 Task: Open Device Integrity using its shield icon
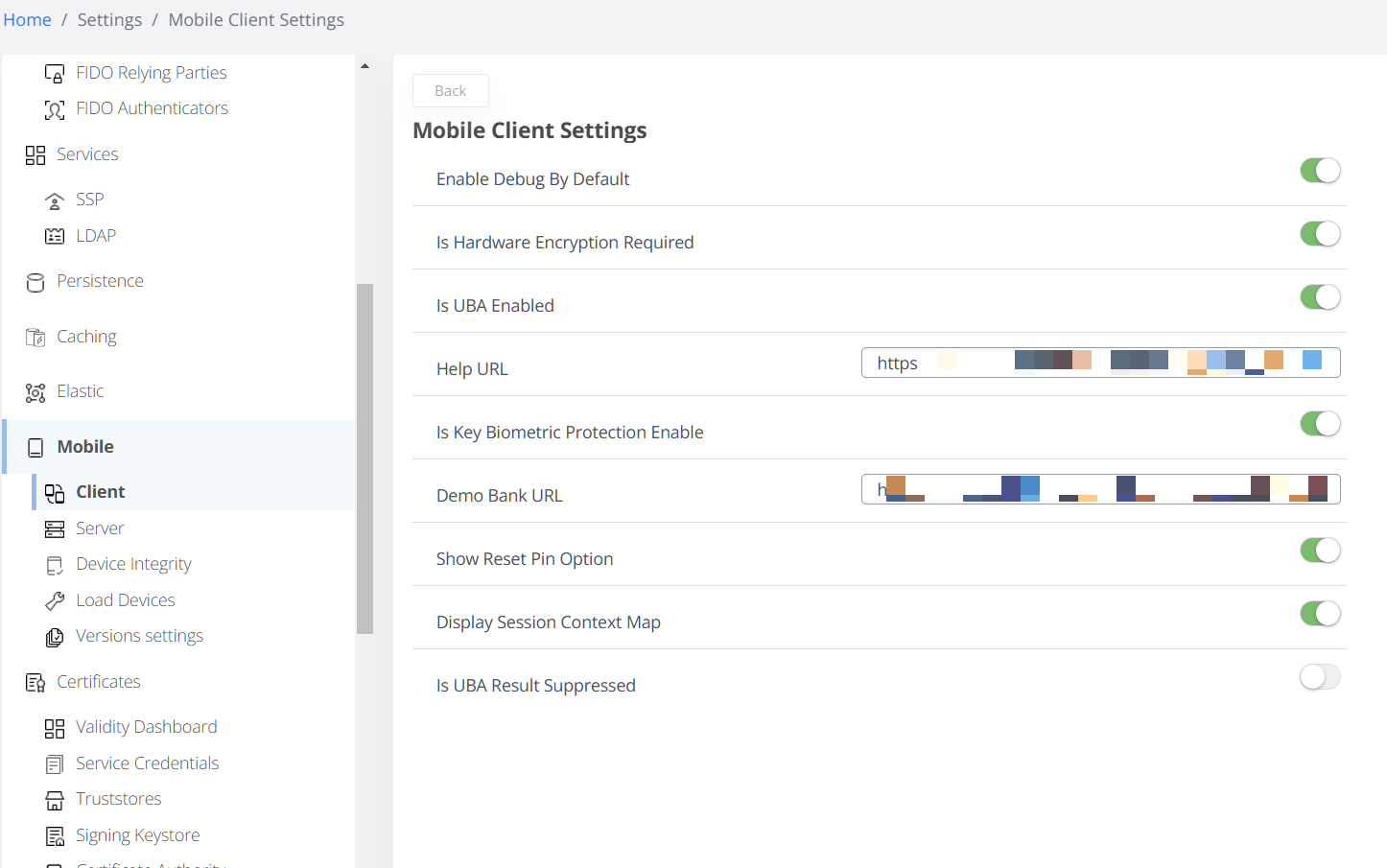tap(55, 564)
